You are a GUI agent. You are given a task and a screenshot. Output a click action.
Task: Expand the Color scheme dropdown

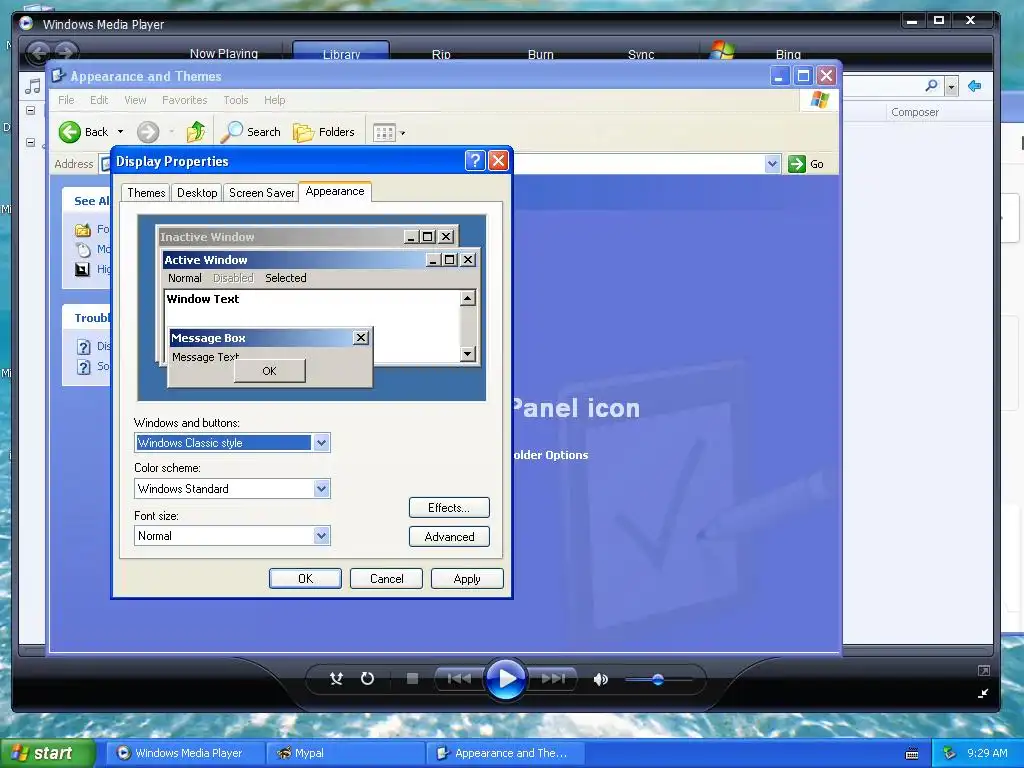point(321,488)
